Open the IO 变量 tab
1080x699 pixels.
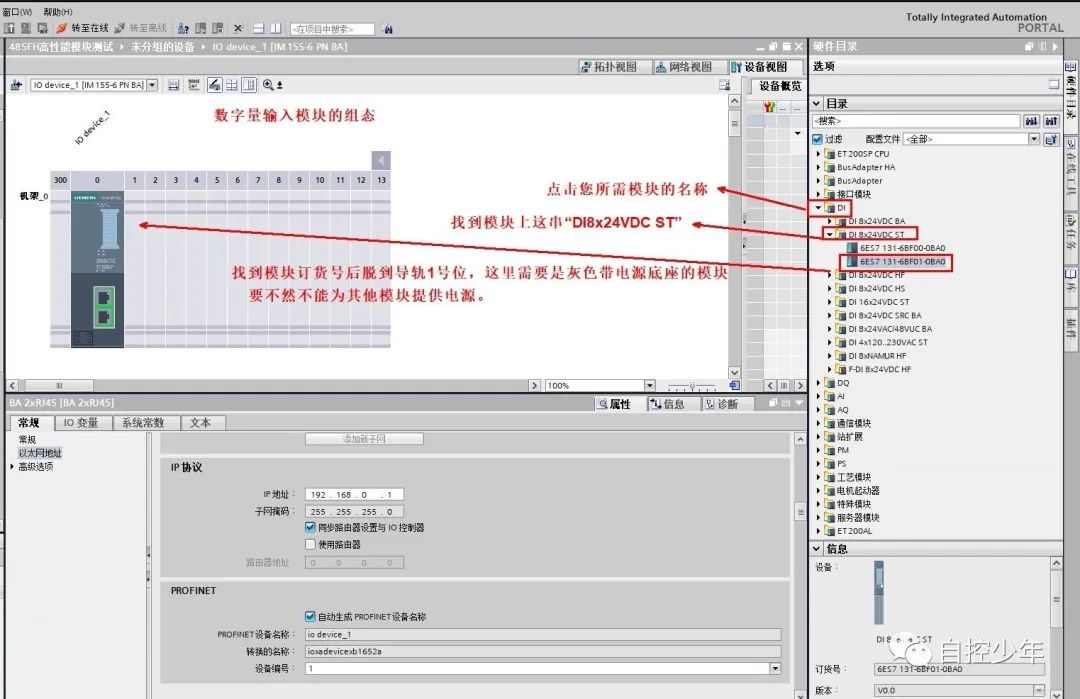(x=81, y=423)
